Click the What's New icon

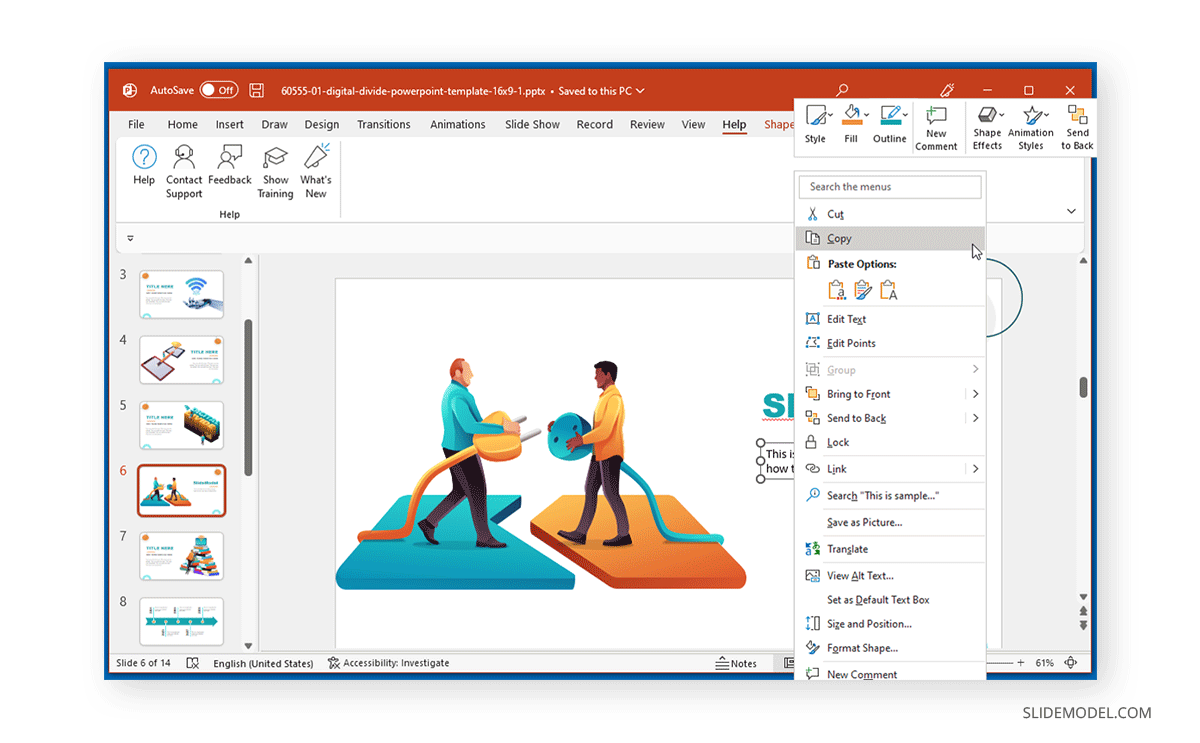316,170
